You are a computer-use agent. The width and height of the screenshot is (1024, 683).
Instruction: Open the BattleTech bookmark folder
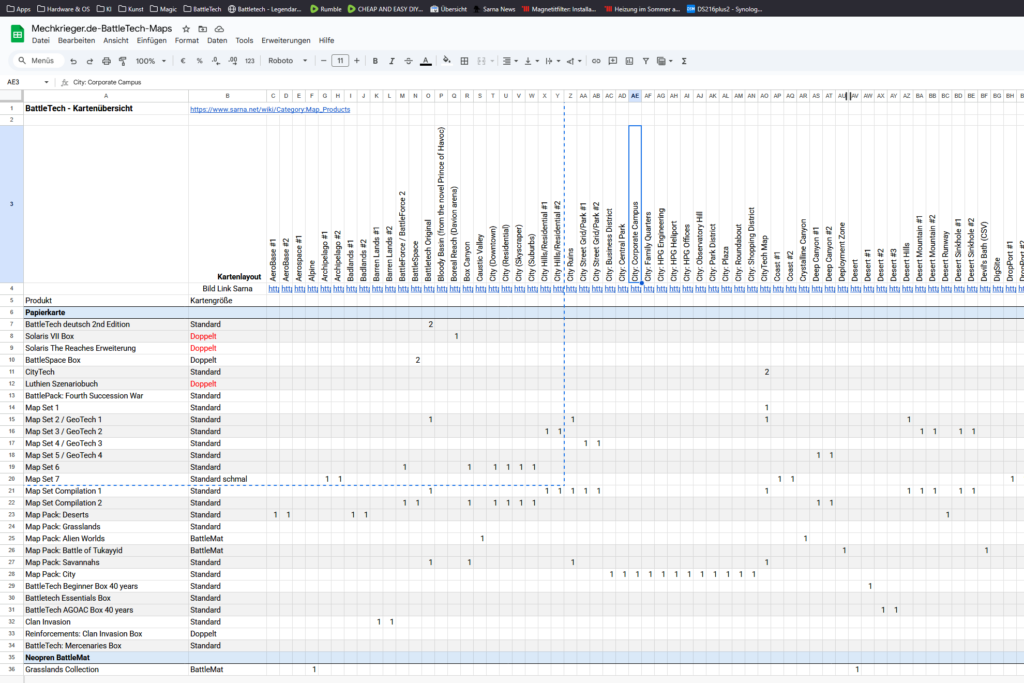[202, 9]
